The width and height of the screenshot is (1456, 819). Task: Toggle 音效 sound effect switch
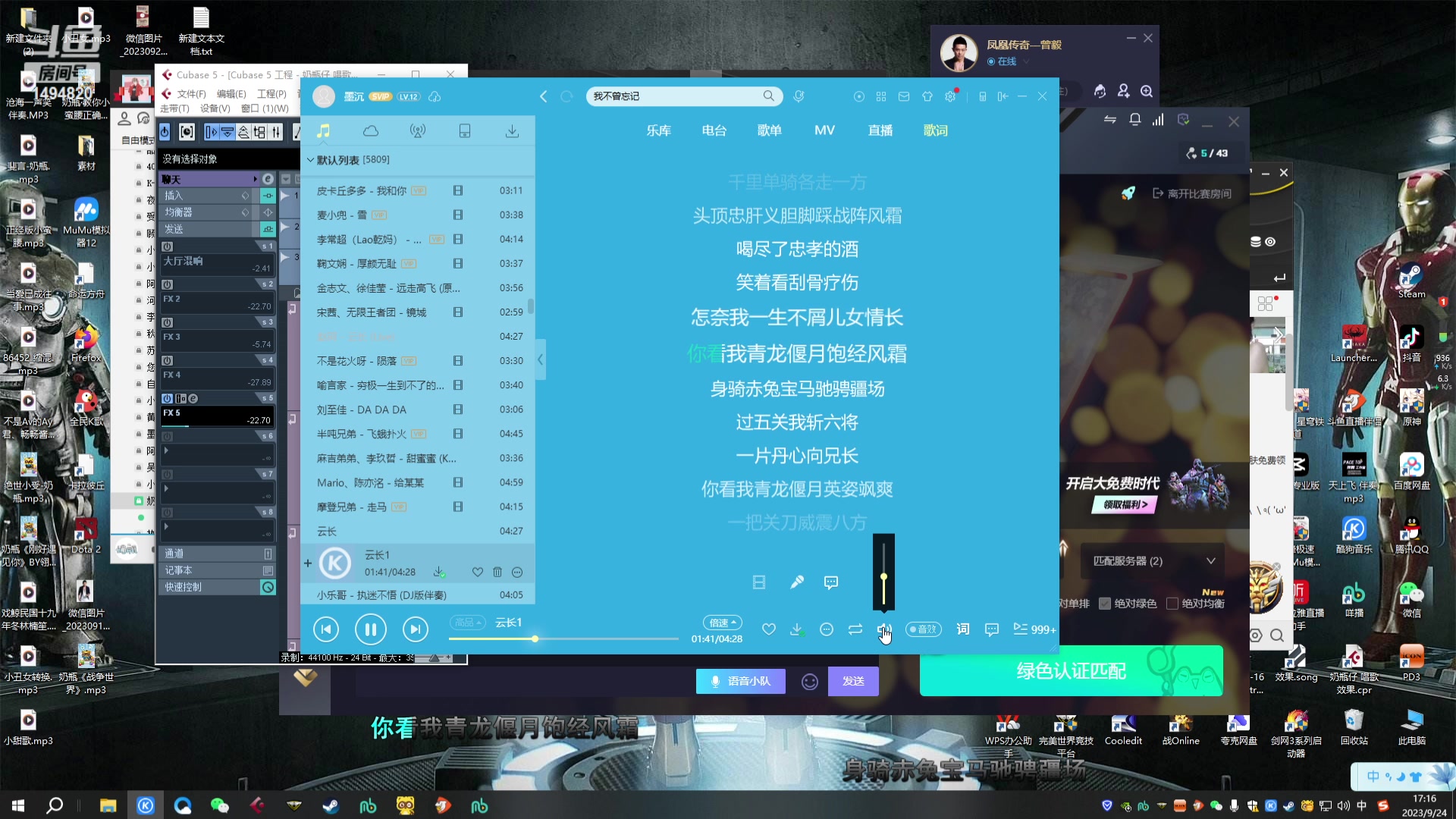[924, 629]
